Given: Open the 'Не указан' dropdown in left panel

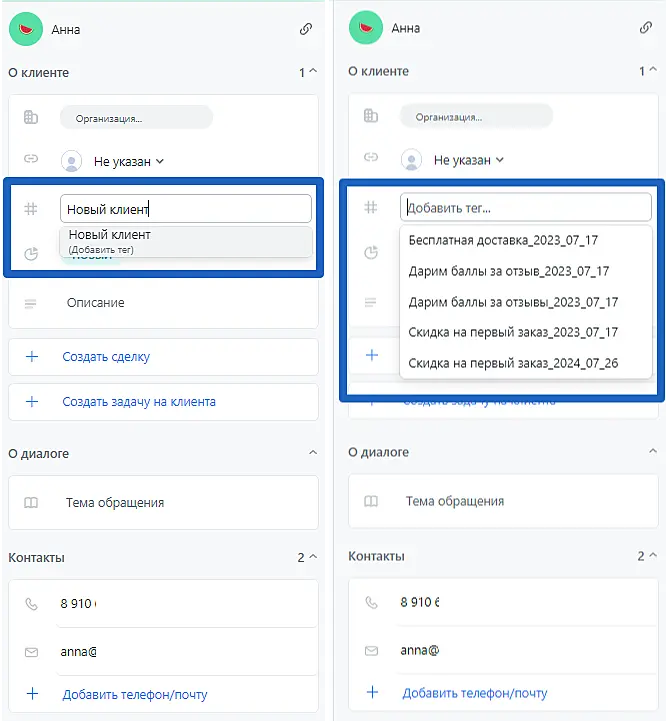Looking at the screenshot, I should [128, 160].
